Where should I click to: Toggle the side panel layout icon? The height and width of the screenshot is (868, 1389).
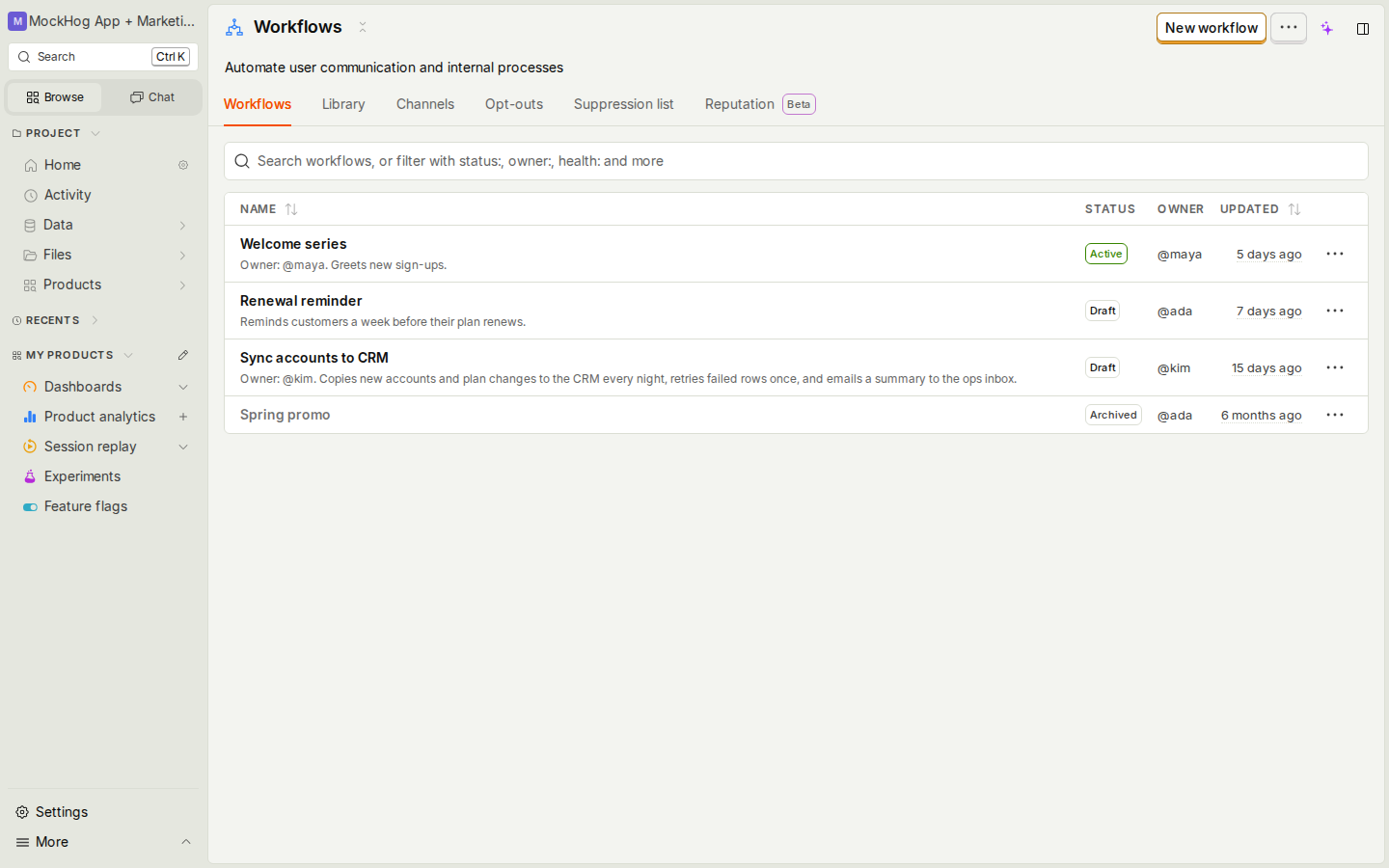point(1363,29)
